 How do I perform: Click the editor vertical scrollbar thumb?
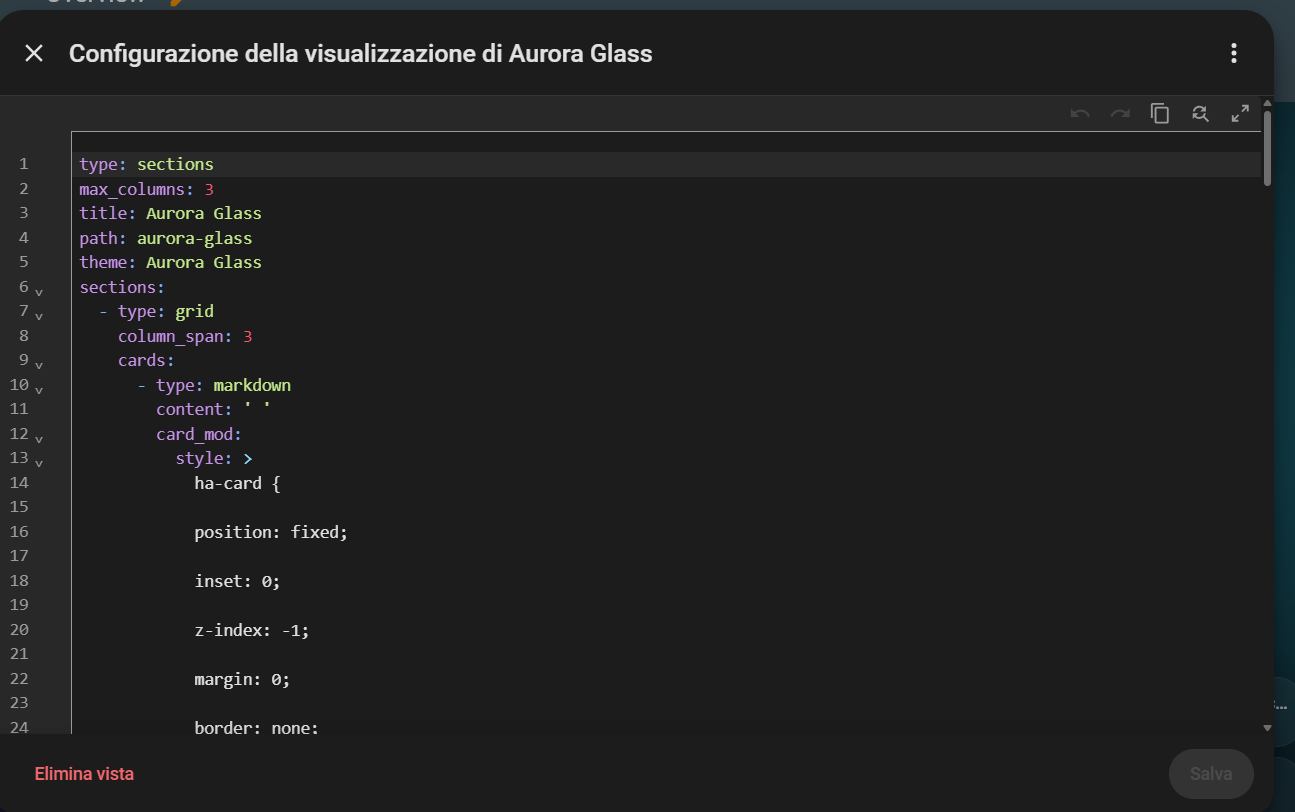[1267, 148]
